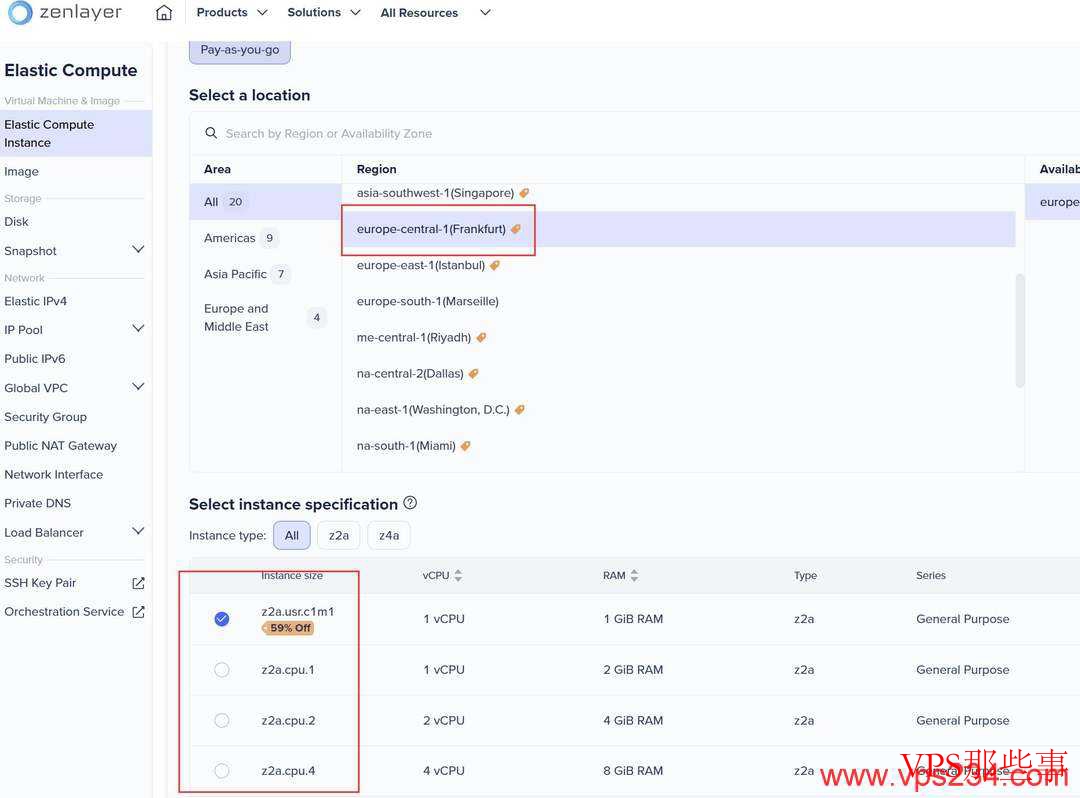The width and height of the screenshot is (1080, 798).
Task: Click the zenlayer logo
Action: coord(65,13)
